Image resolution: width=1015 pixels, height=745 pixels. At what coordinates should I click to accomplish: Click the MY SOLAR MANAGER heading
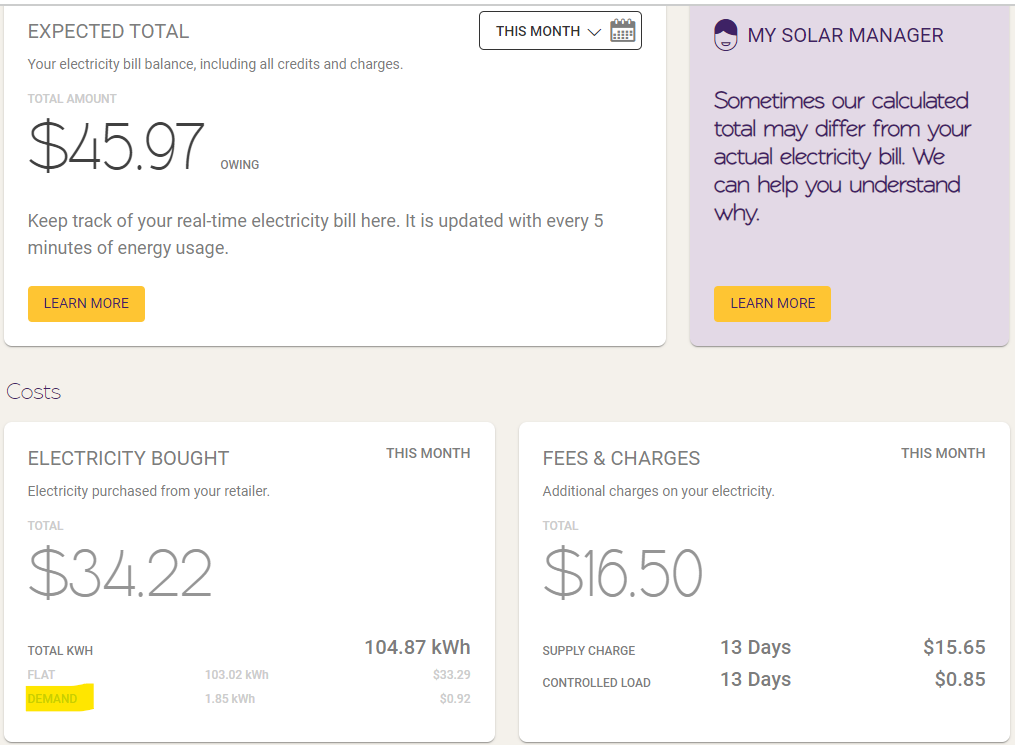tap(845, 35)
